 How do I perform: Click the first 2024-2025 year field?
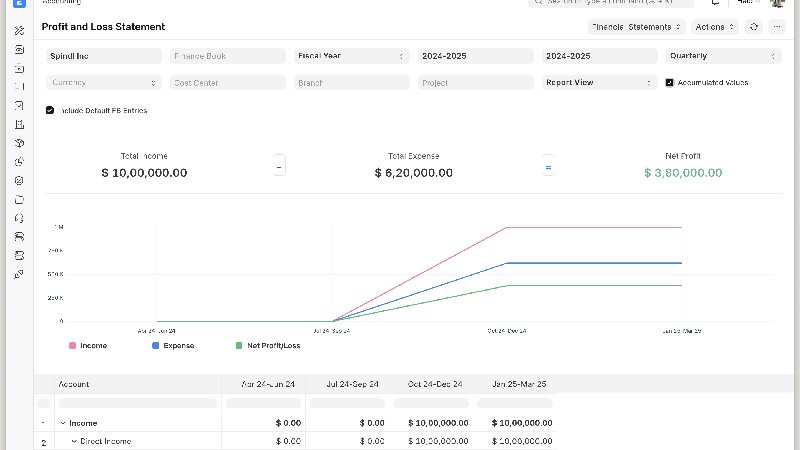point(476,56)
